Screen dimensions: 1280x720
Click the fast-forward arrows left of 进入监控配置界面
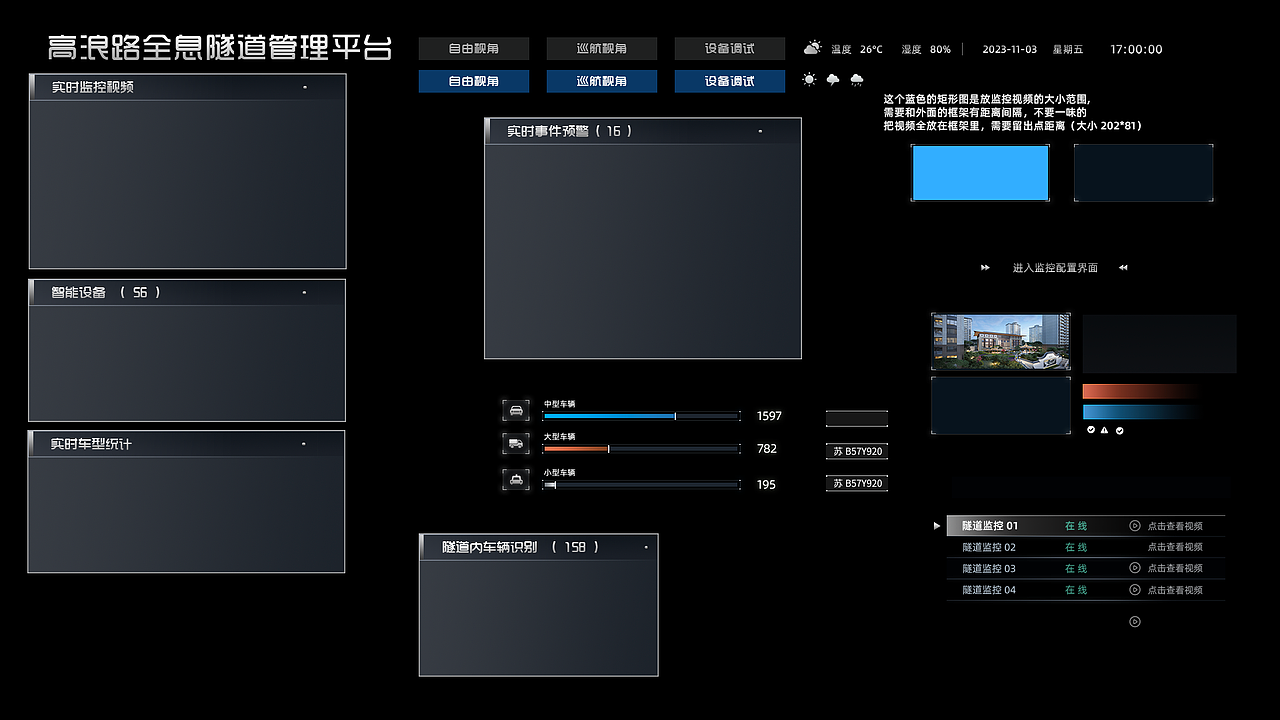(x=985, y=268)
